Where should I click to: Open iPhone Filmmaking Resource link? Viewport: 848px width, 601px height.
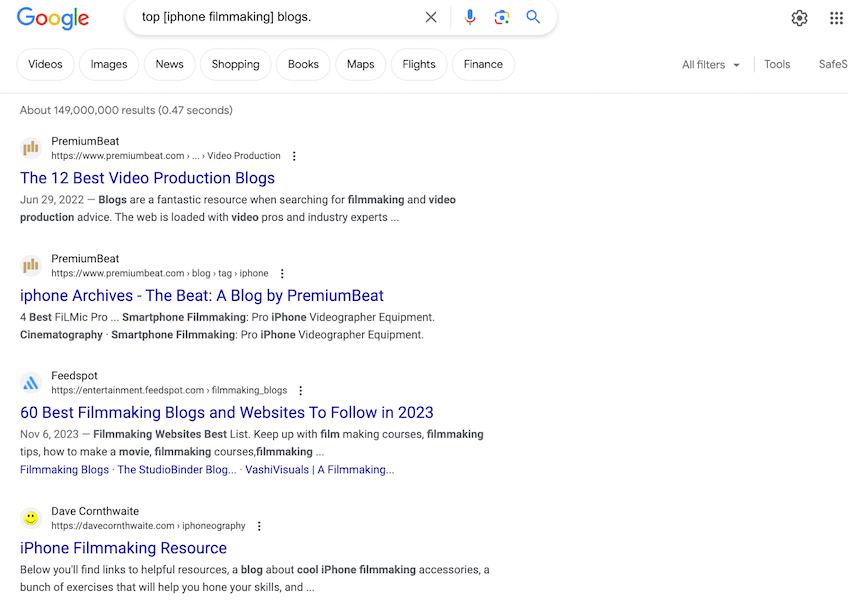point(123,548)
